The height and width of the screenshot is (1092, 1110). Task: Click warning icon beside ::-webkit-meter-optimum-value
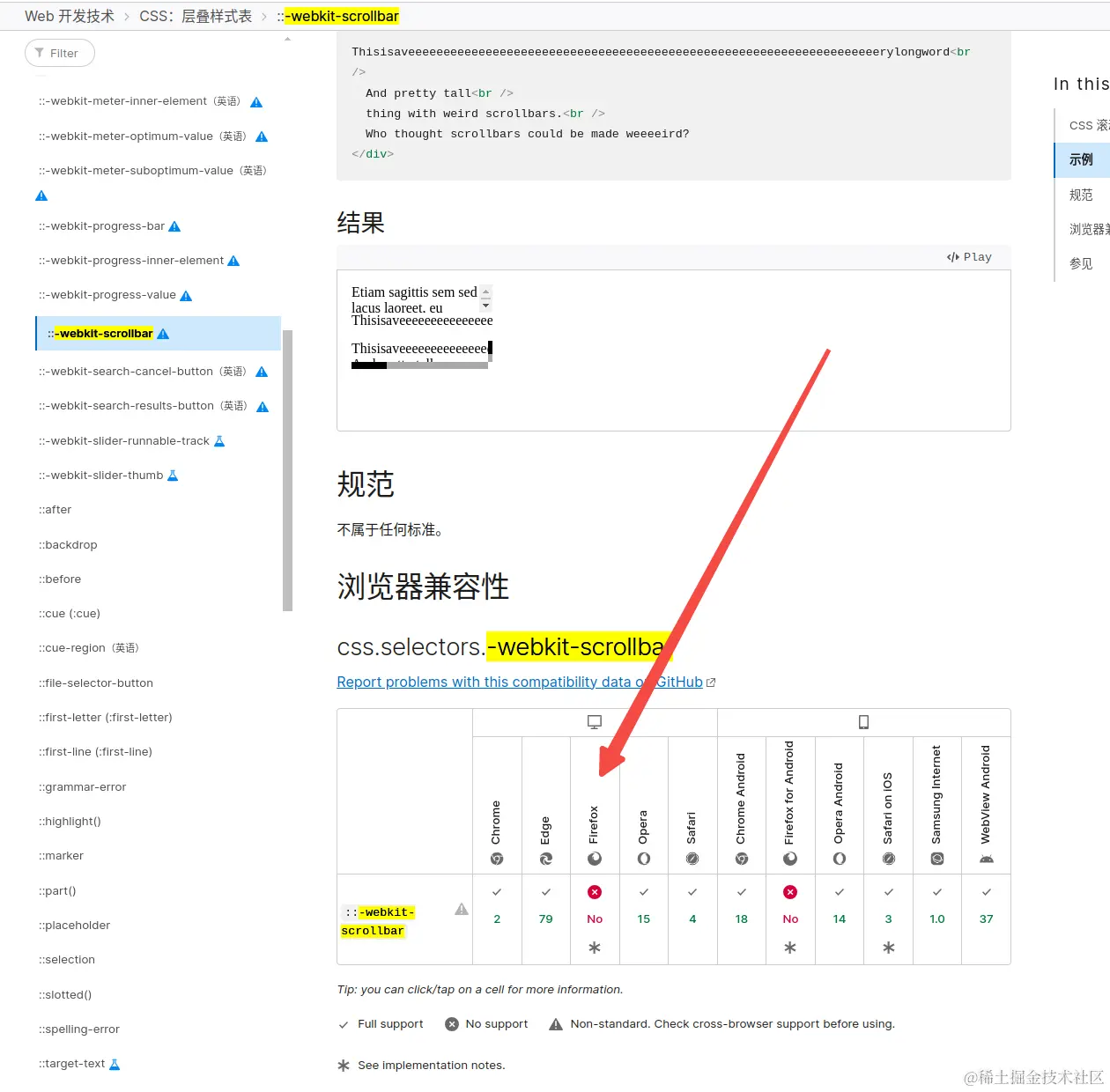(262, 136)
